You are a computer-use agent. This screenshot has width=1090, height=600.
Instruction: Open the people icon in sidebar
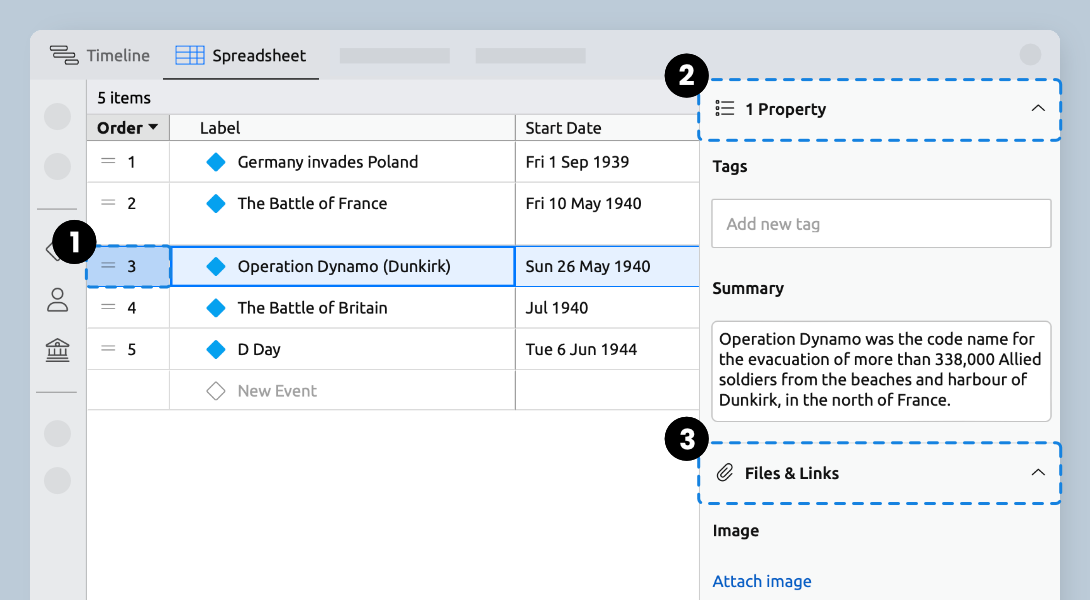[57, 300]
